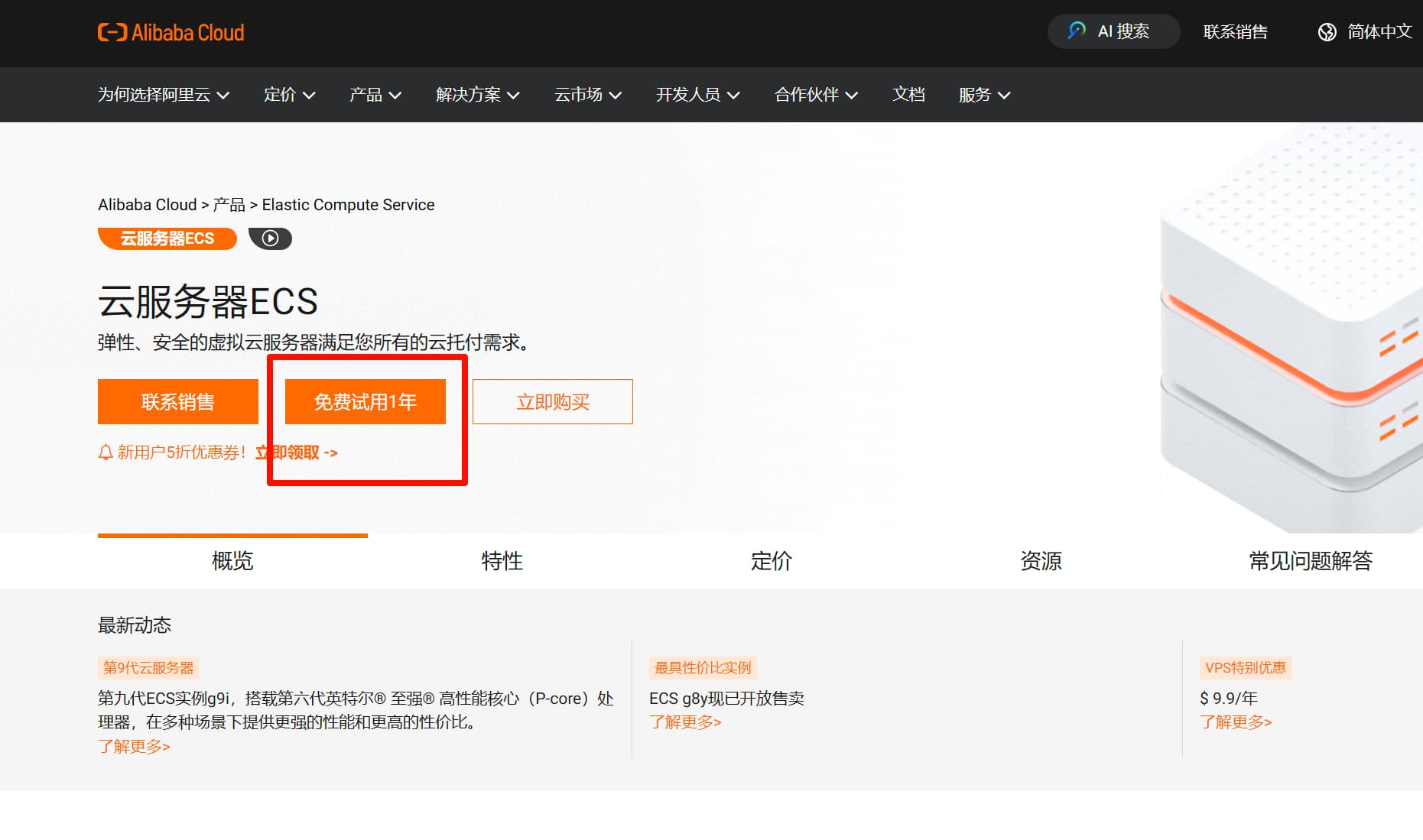Expand the 定价 navigation dropdown
This screenshot has width=1423, height=840.
pos(289,95)
